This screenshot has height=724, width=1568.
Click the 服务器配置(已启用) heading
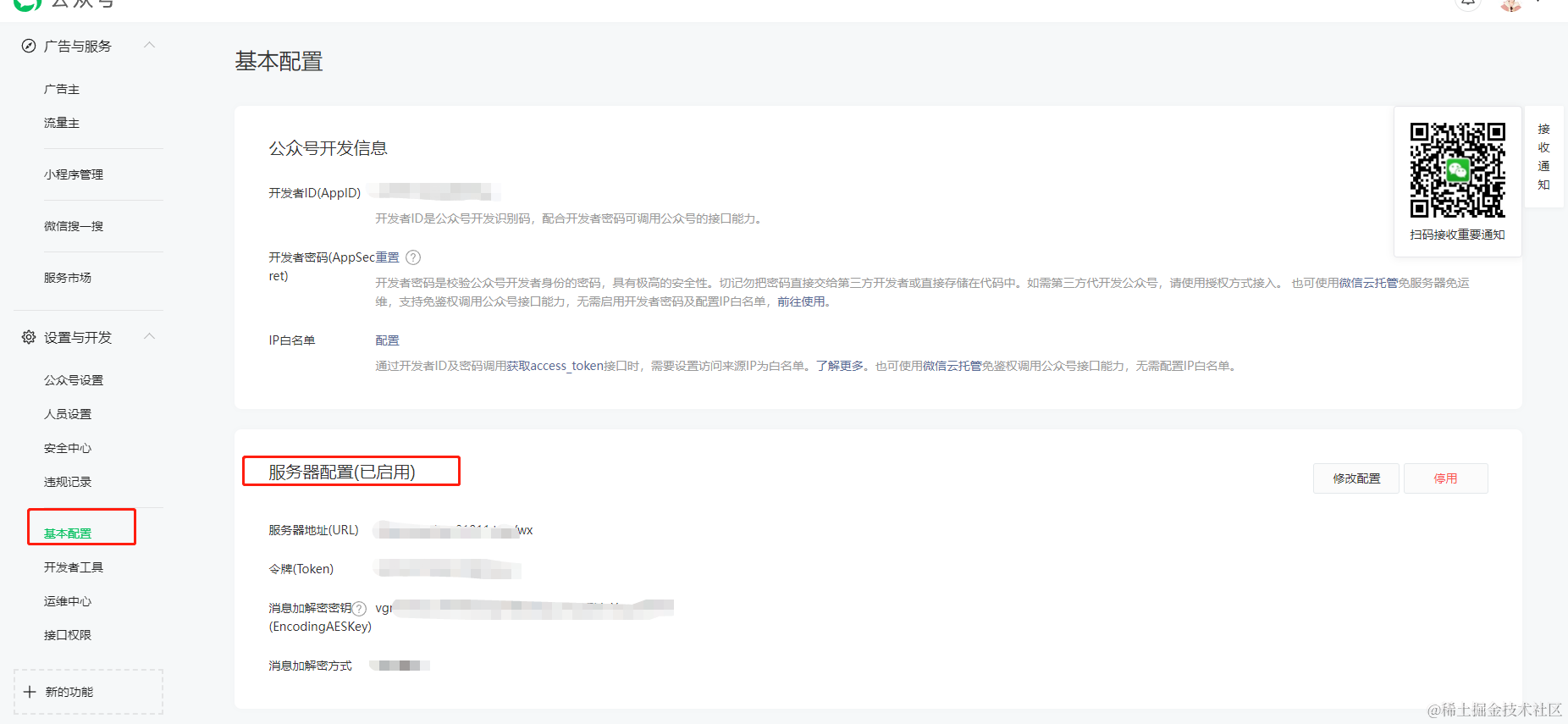click(342, 472)
